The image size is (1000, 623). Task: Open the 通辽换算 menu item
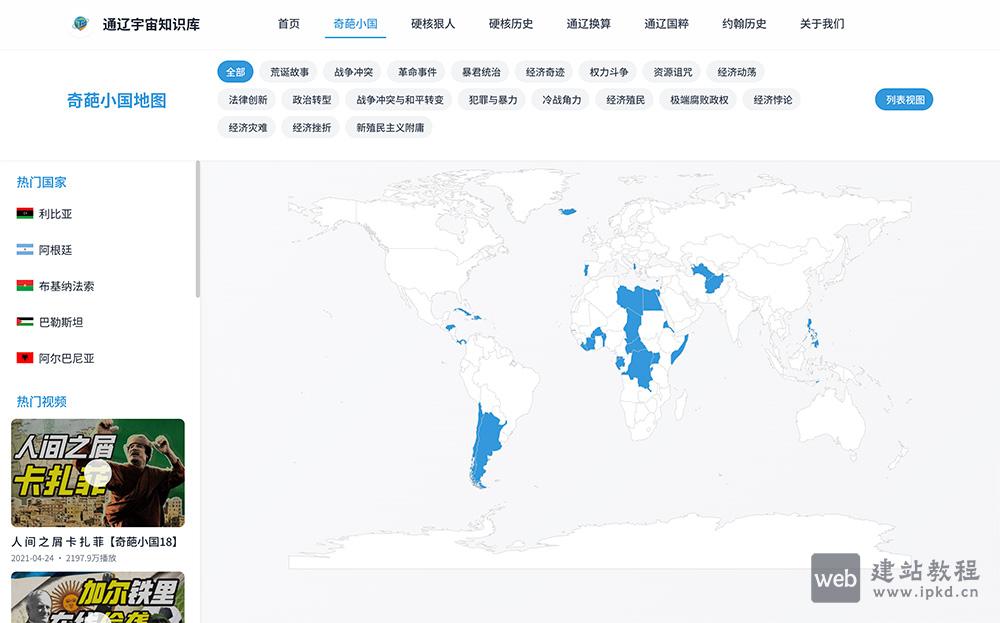point(589,24)
